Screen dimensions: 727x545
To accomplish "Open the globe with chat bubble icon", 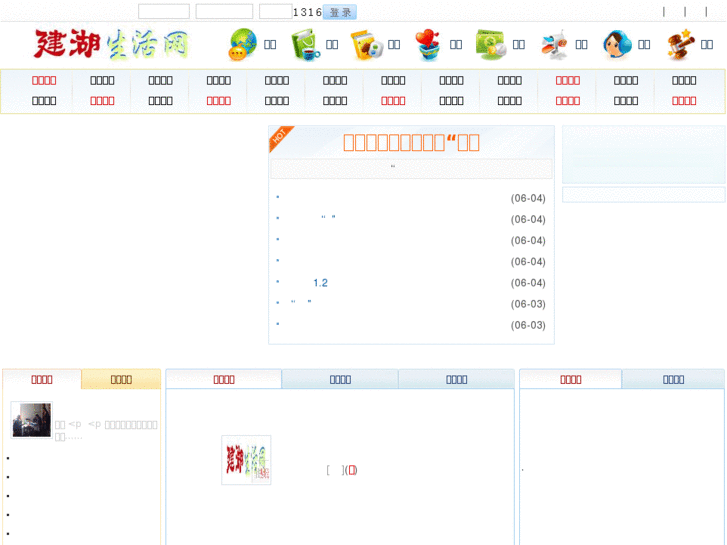I will (242, 44).
